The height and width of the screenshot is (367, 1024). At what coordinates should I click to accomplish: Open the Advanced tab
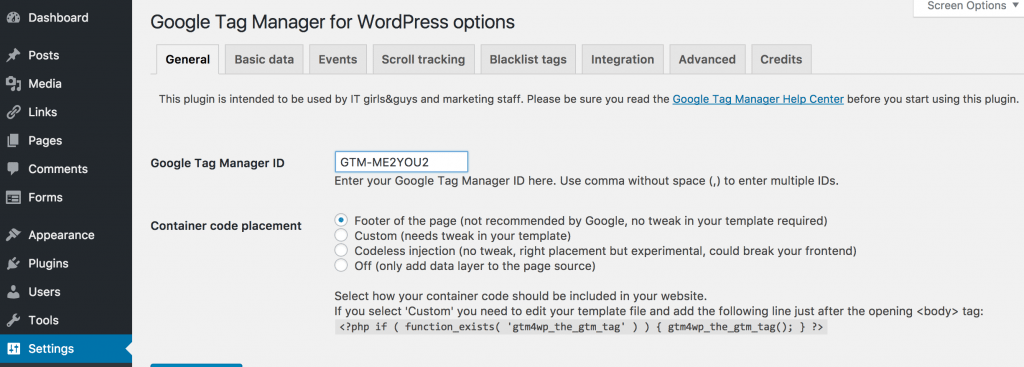point(707,59)
